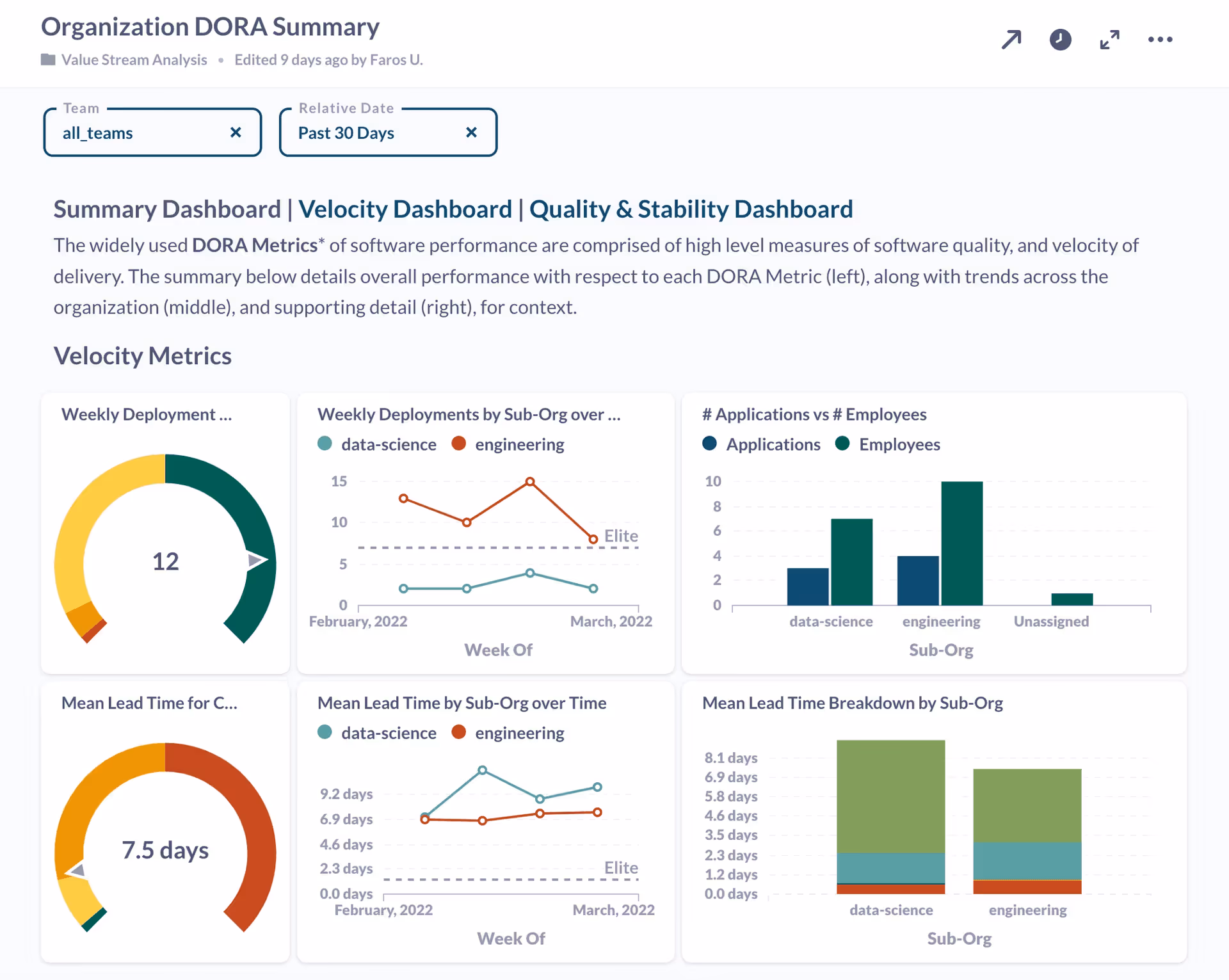Image resolution: width=1229 pixels, height=980 pixels.
Task: Click the arrow share/open icon in header
Action: 1011,40
